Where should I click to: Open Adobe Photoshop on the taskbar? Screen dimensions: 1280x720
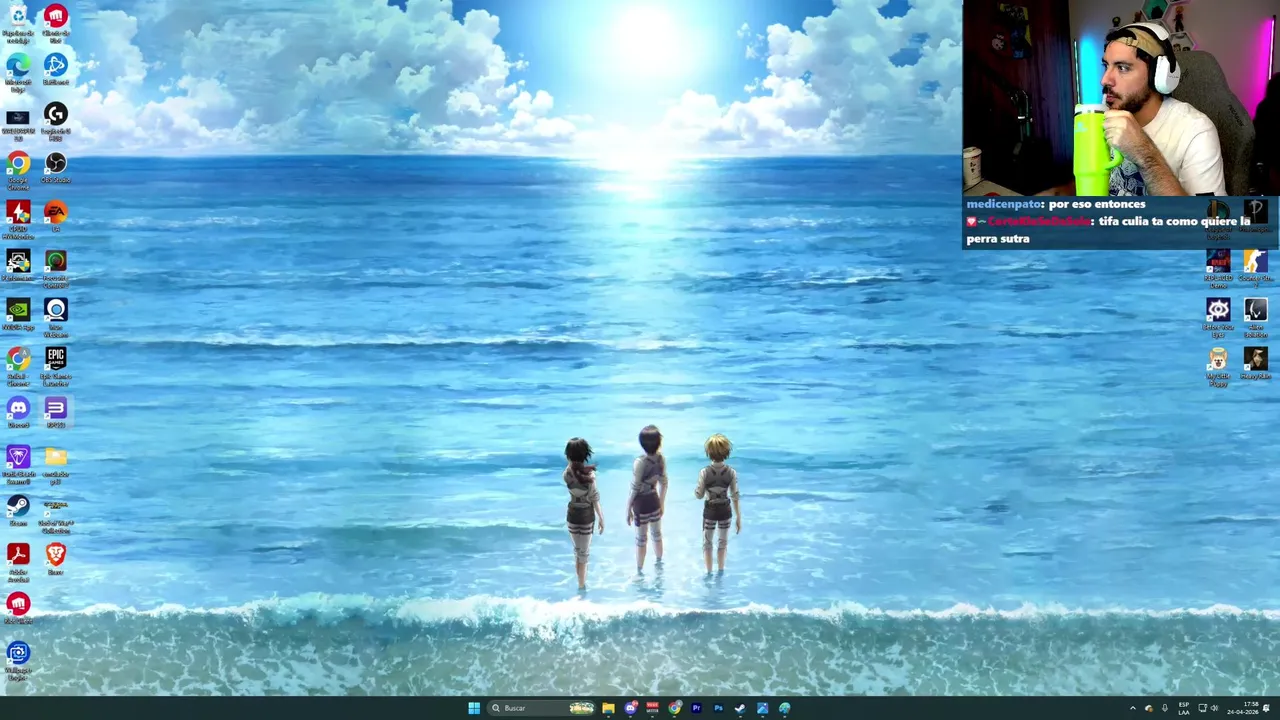(718, 708)
